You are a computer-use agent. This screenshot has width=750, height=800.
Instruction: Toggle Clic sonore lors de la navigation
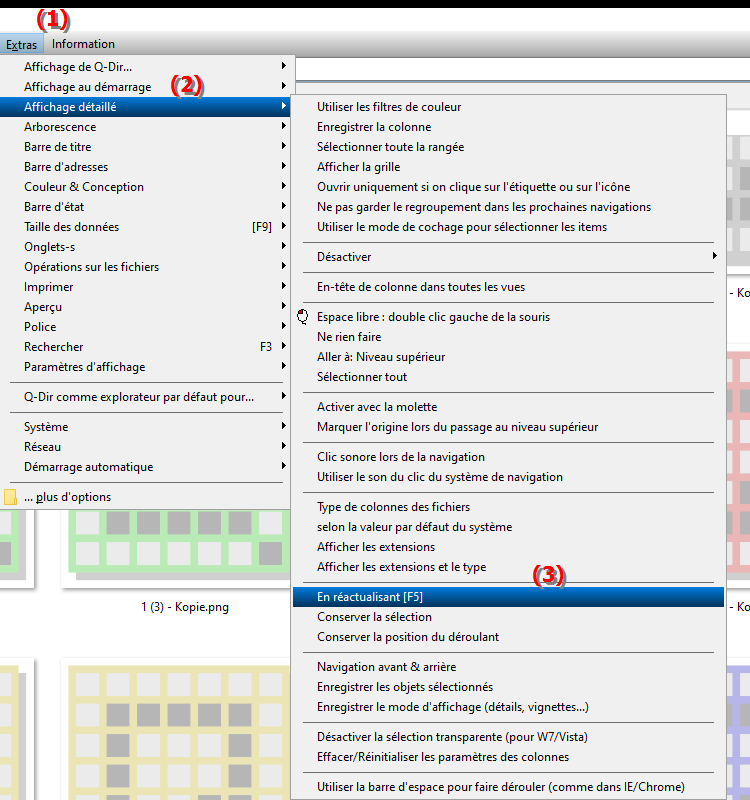[x=508, y=457]
